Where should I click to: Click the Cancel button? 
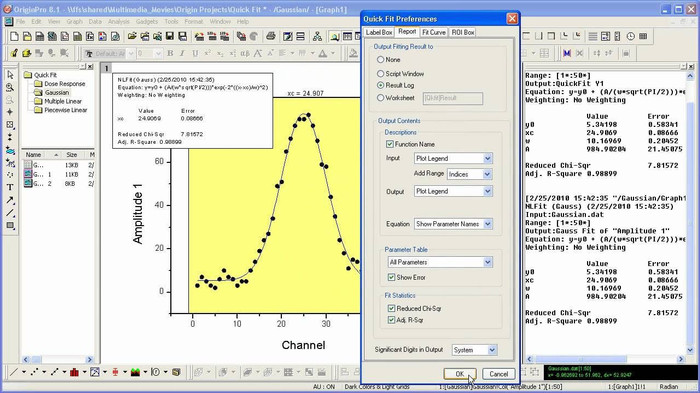tap(498, 374)
